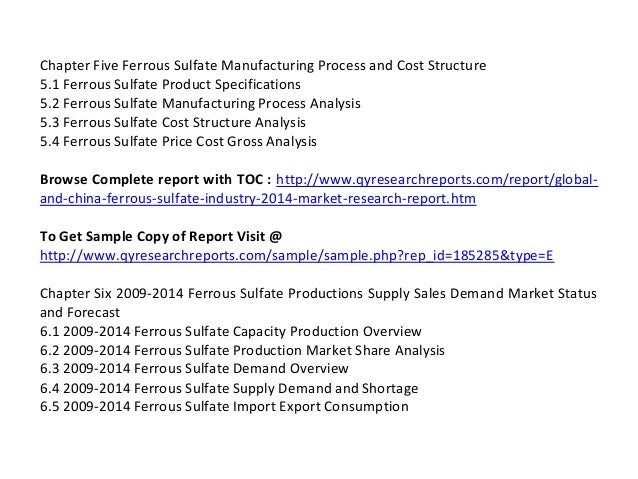
Task: Click the 5.2 Manufacturing Process Analysis line
Action: point(200,104)
